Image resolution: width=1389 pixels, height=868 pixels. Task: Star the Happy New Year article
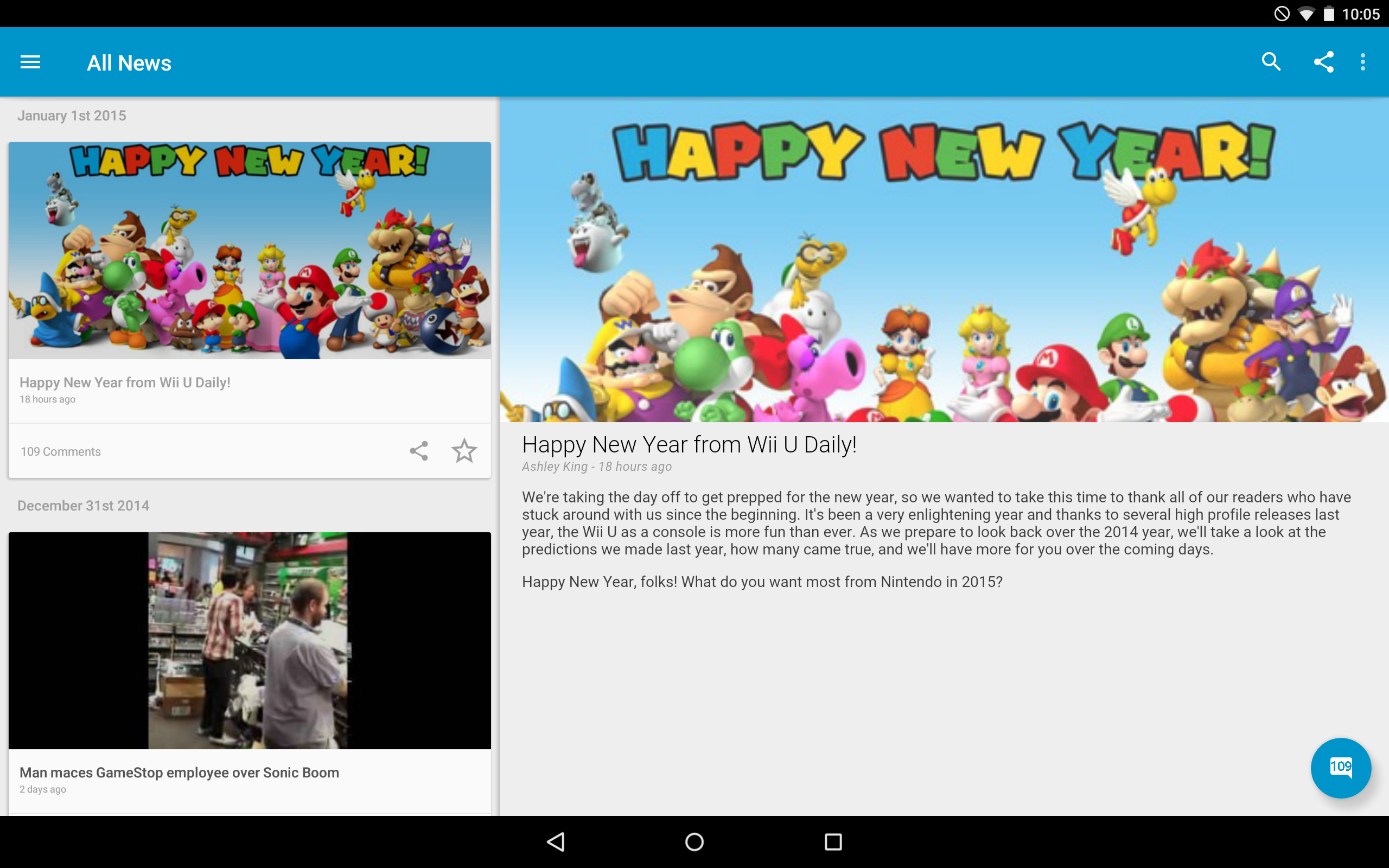[x=464, y=451]
